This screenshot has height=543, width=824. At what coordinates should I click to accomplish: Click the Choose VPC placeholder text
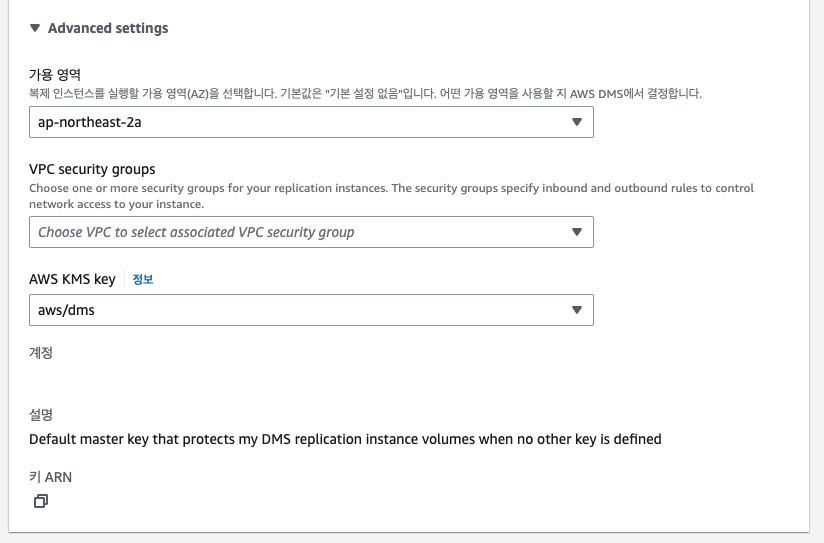(x=196, y=232)
